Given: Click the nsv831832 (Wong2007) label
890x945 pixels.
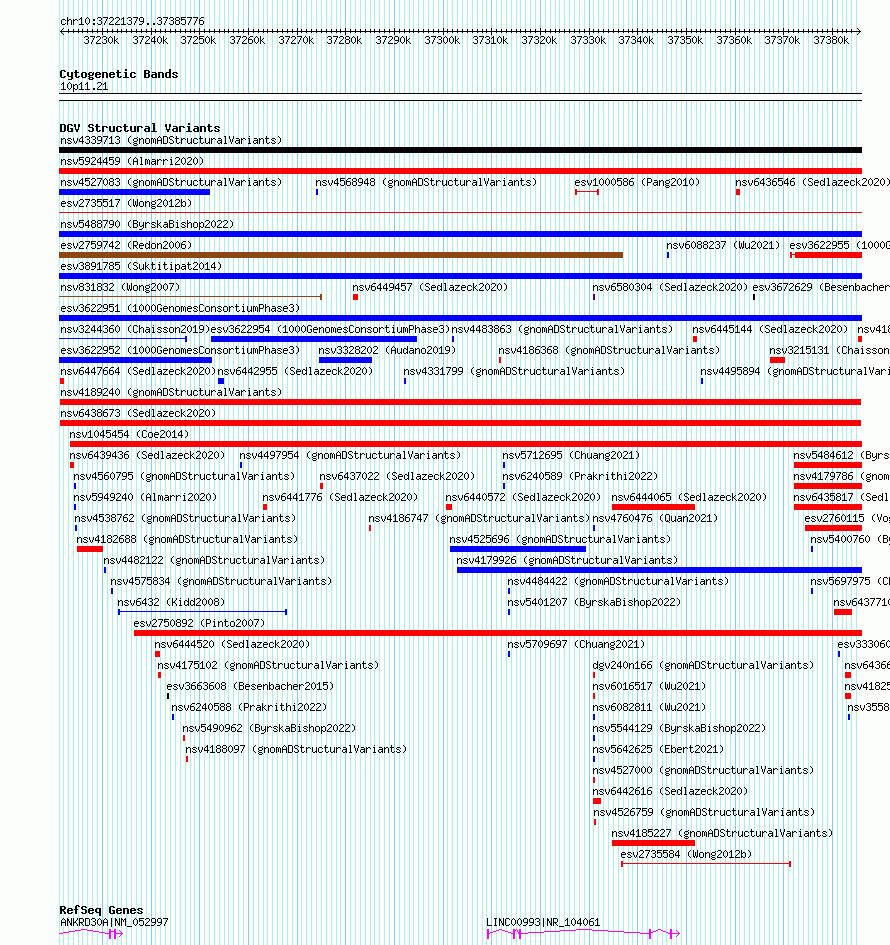Looking at the screenshot, I should point(120,287).
